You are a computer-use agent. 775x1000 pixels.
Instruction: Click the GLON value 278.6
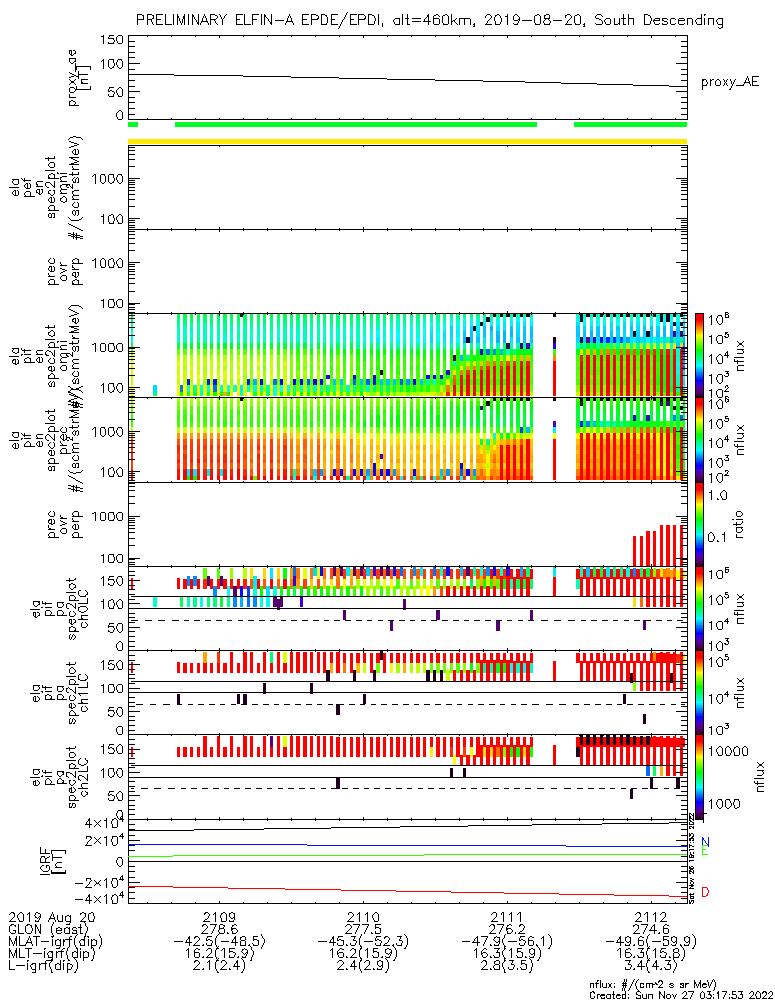219,930
